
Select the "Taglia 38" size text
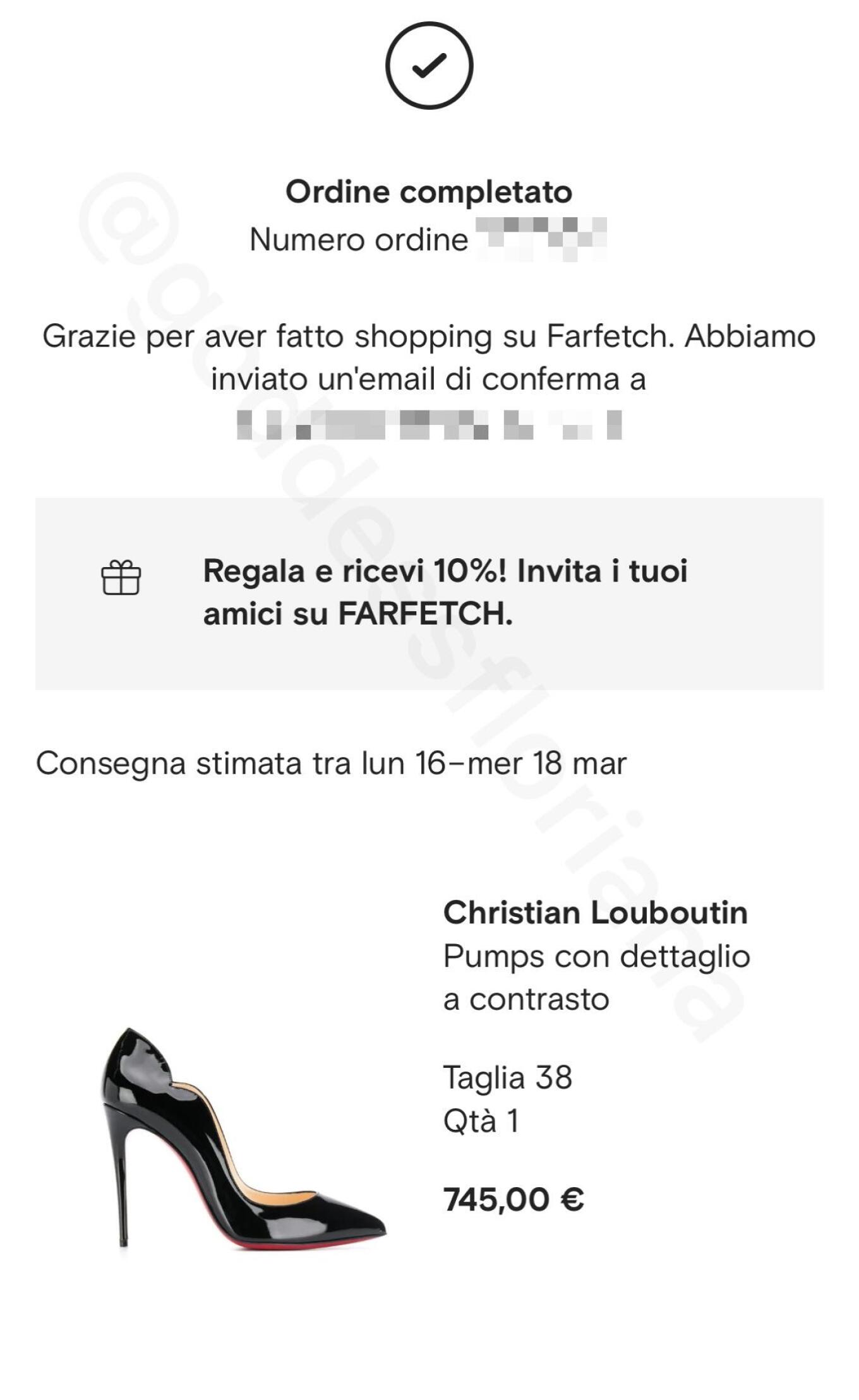507,1077
